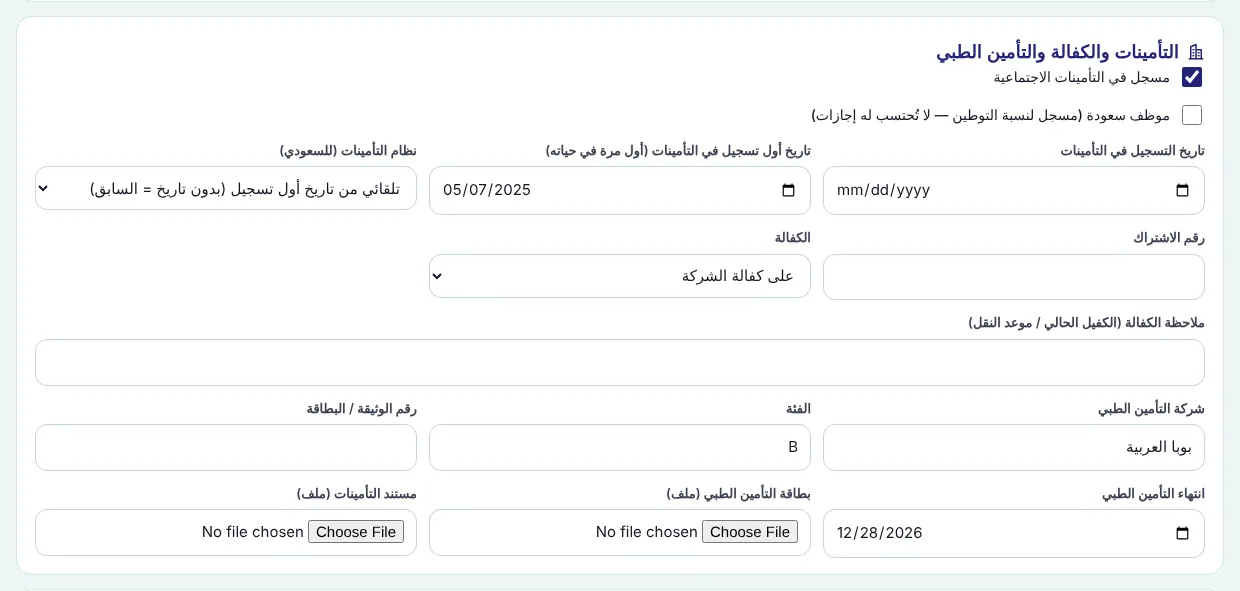Open the الكفالة dropdown
This screenshot has width=1240, height=591.
tap(620, 276)
